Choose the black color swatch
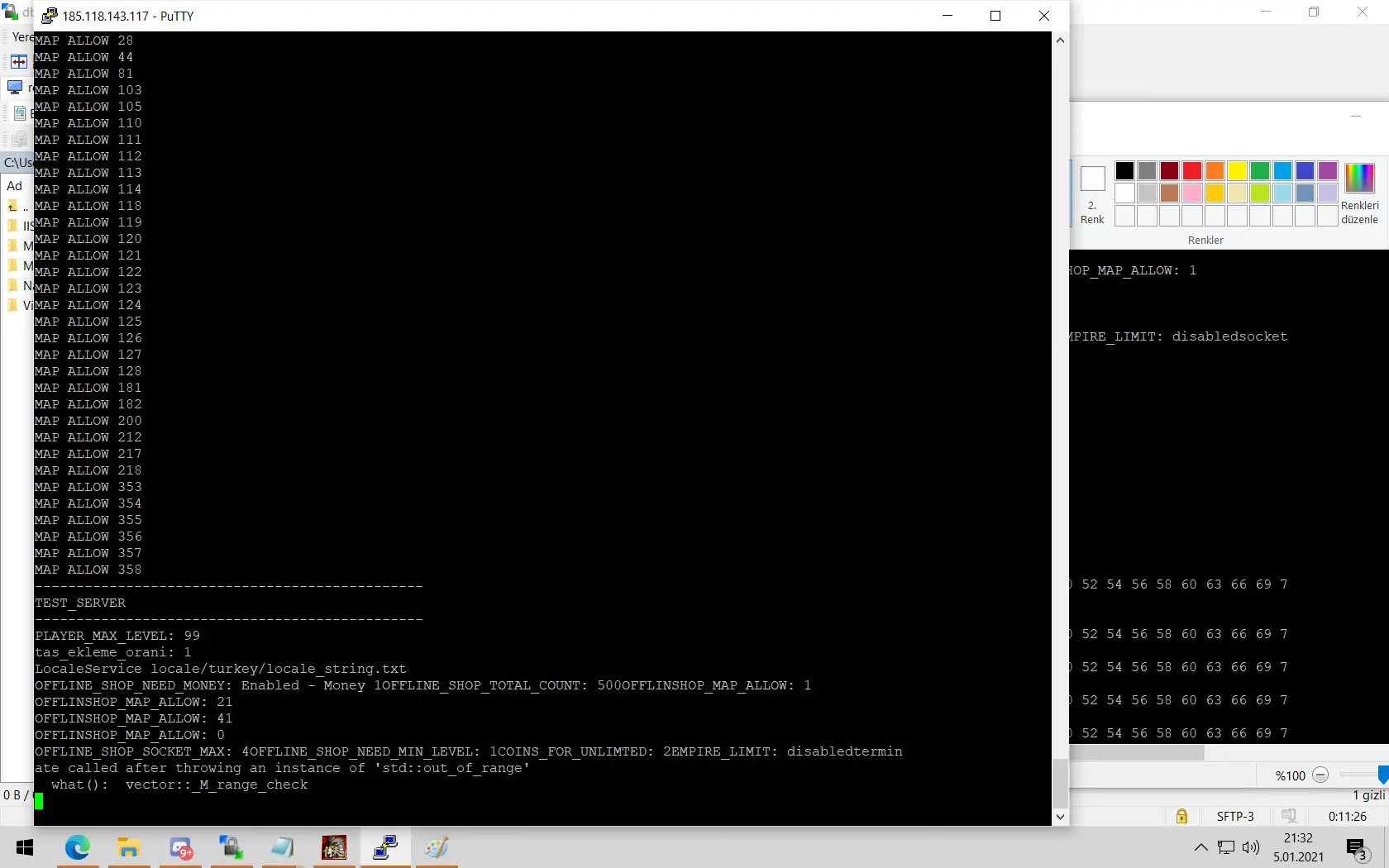The width and height of the screenshot is (1389, 868). (x=1124, y=171)
